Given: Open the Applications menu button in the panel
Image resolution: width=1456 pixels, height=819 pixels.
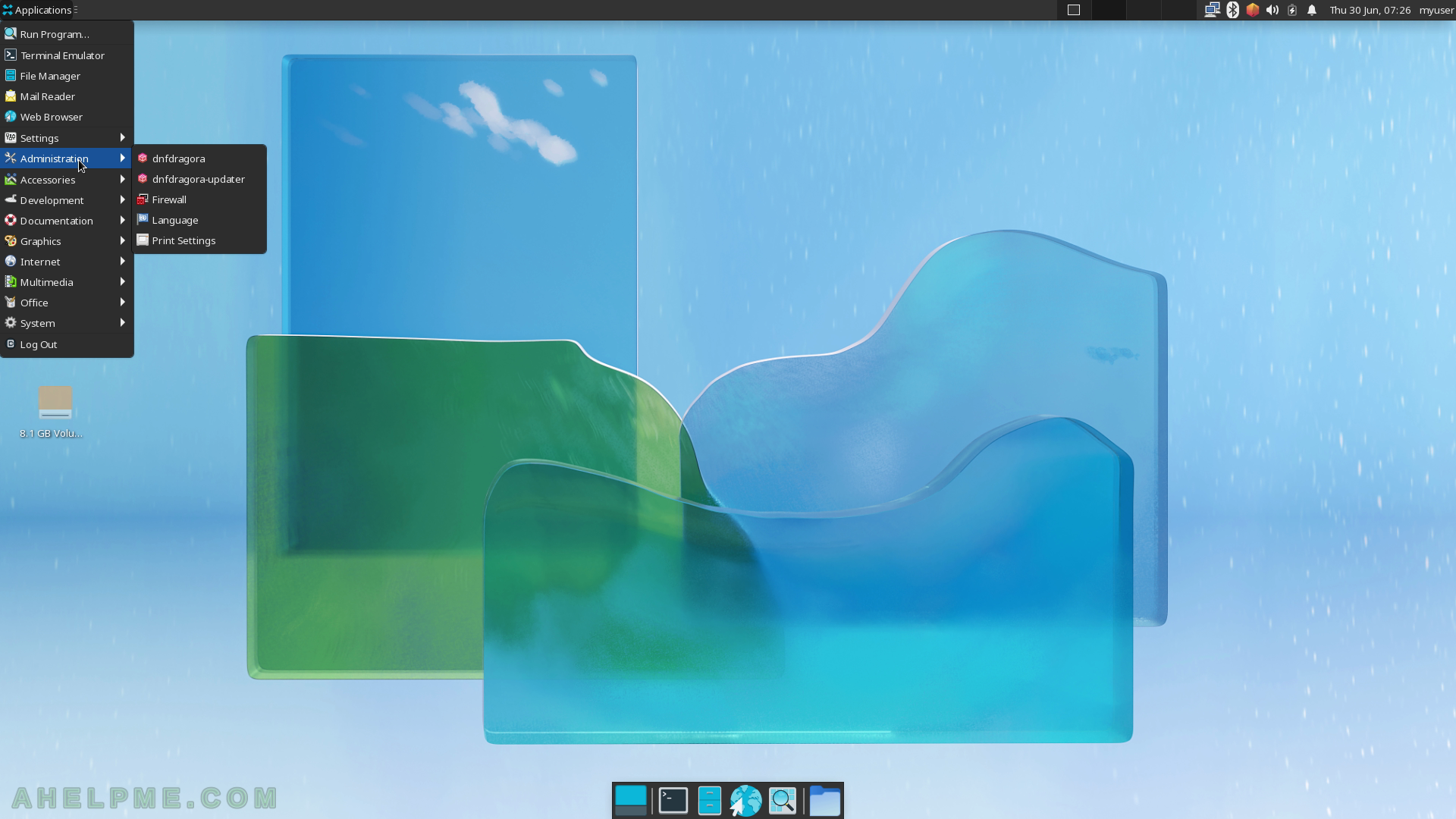Looking at the screenshot, I should click(36, 10).
